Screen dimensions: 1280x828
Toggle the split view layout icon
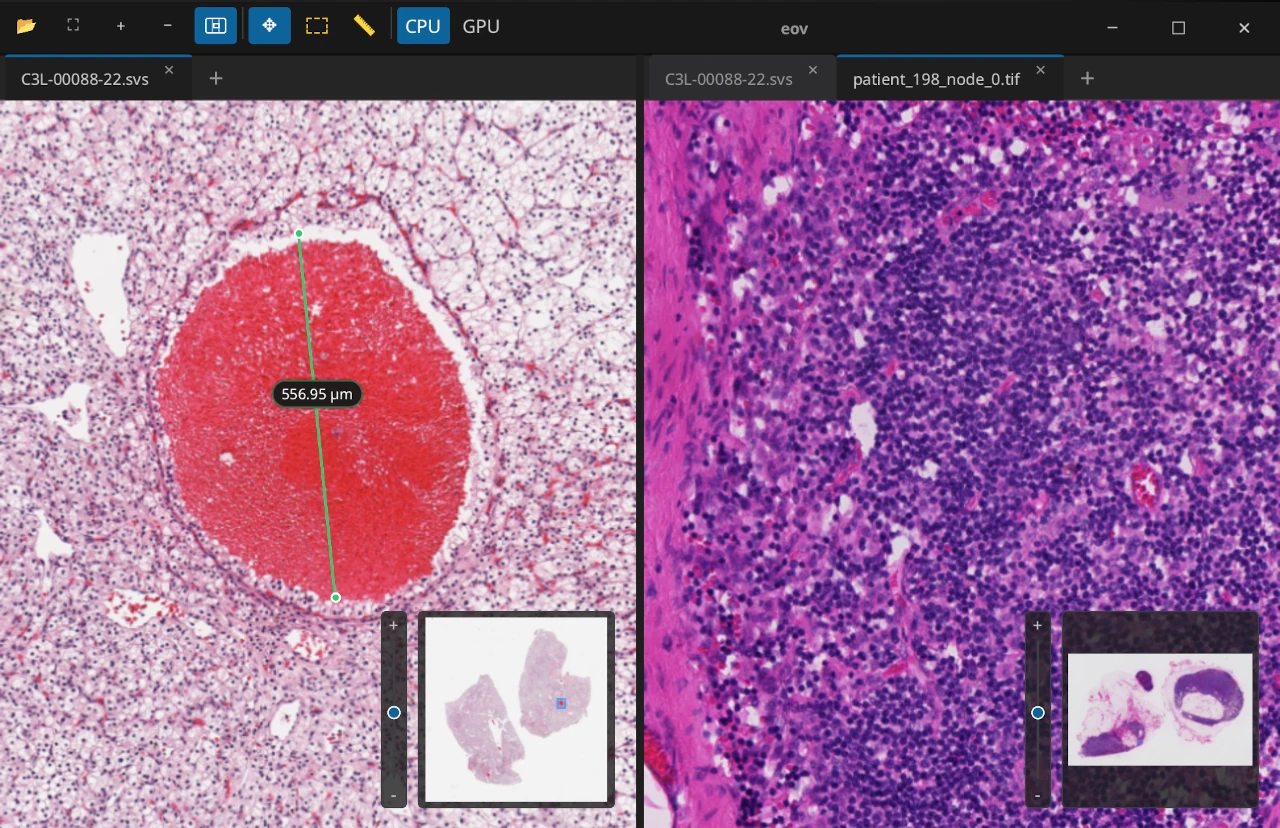(216, 26)
